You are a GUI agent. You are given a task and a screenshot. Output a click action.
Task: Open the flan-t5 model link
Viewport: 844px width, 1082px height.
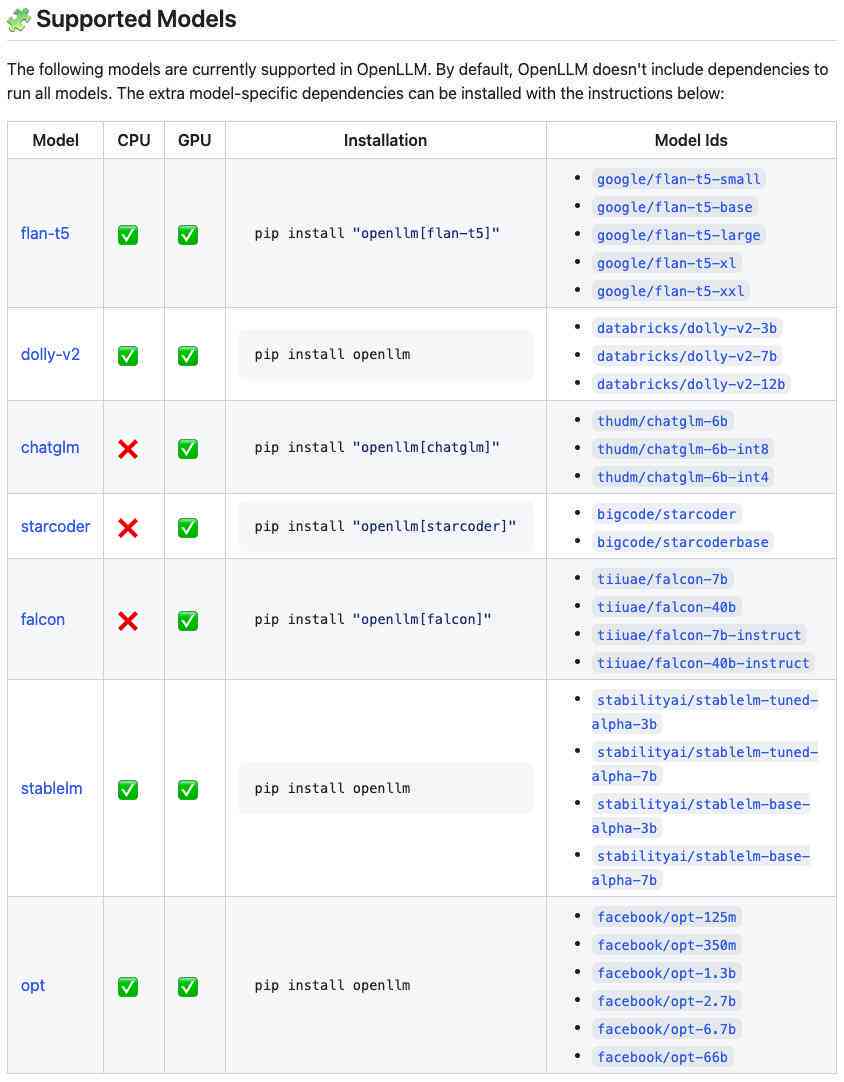tap(45, 233)
